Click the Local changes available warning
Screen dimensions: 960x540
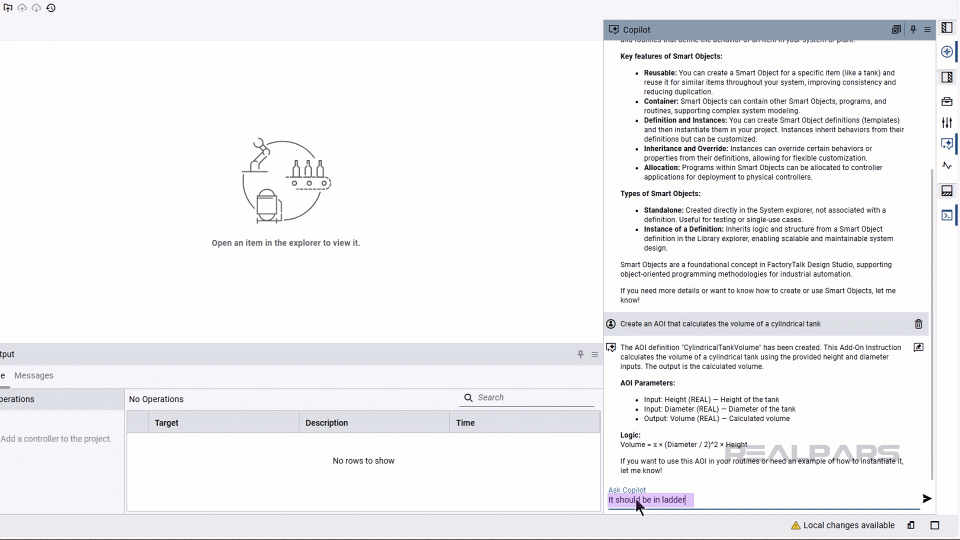(842, 525)
